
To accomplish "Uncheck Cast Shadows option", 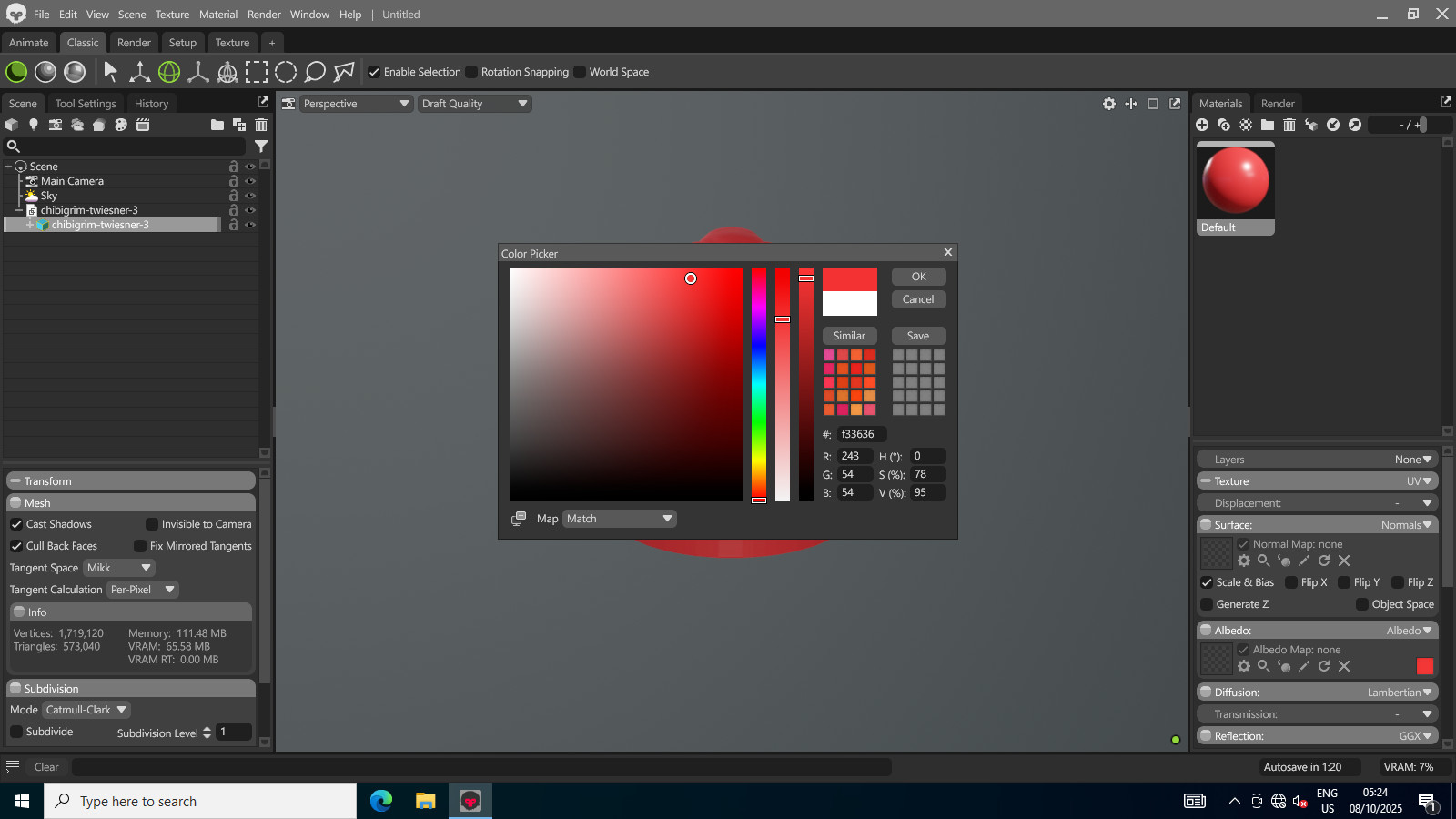I will 16,524.
